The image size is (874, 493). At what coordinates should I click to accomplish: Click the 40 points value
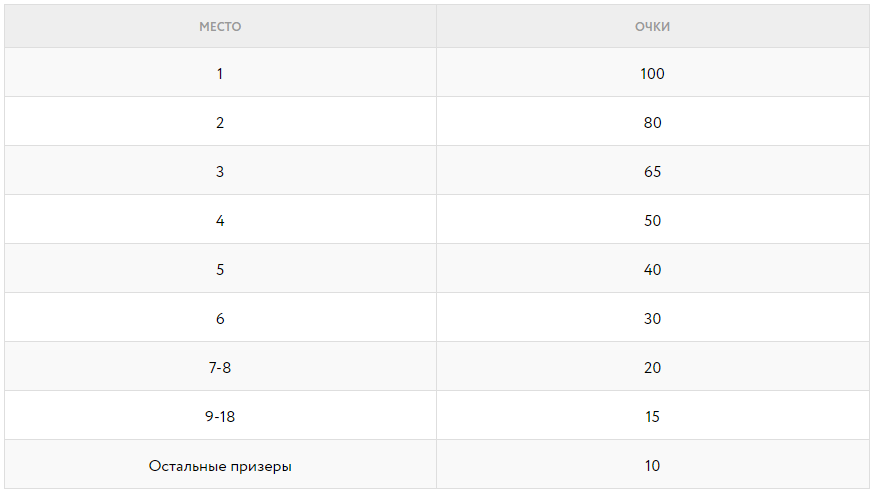pos(652,270)
